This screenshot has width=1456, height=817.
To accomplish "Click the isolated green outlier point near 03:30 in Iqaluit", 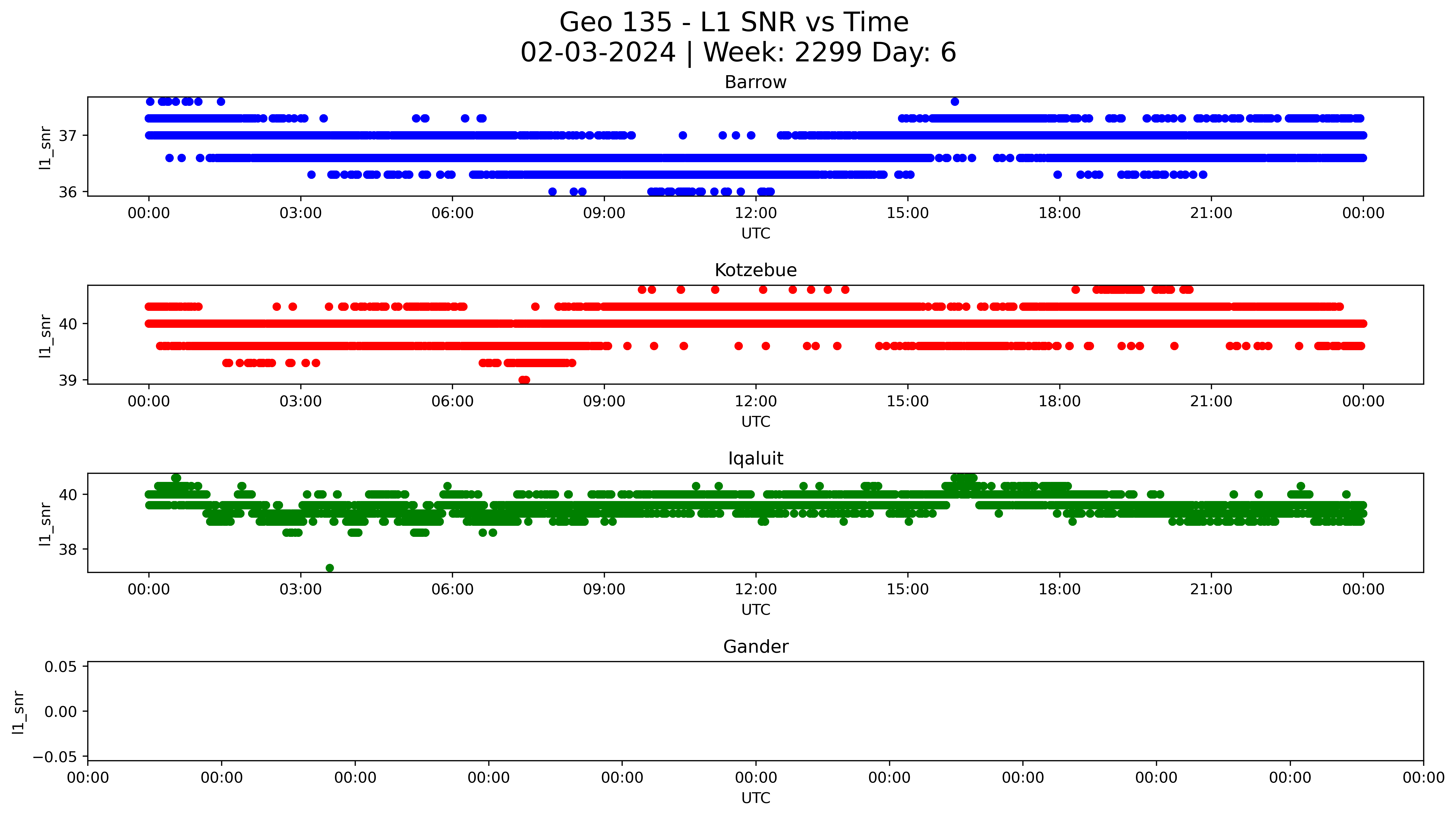I will [x=329, y=568].
